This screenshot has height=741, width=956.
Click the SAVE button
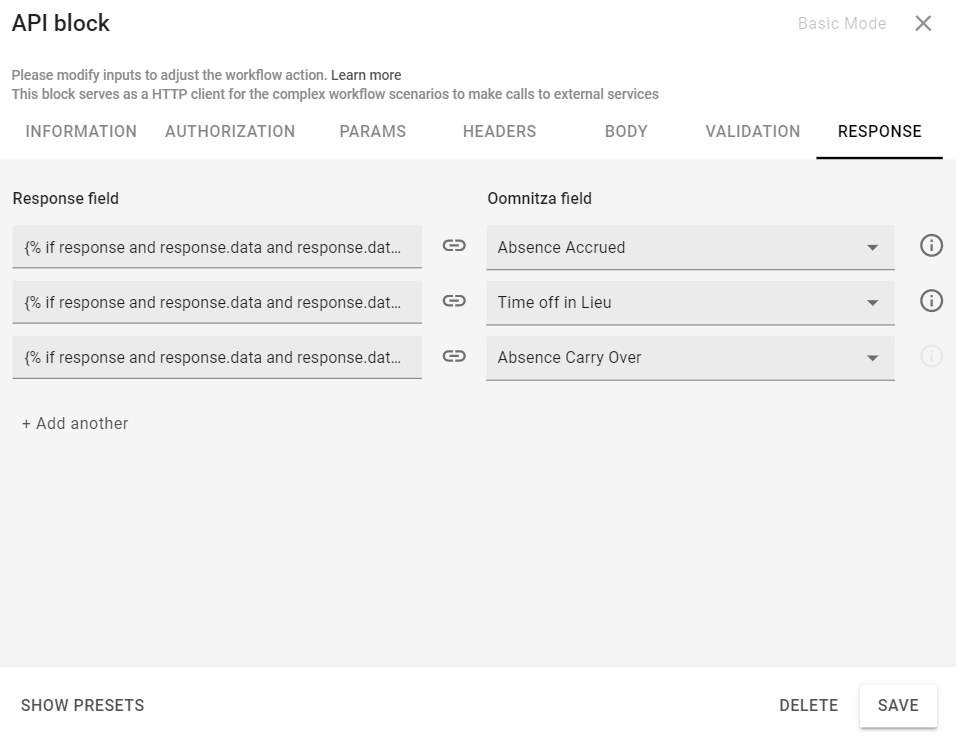897,705
